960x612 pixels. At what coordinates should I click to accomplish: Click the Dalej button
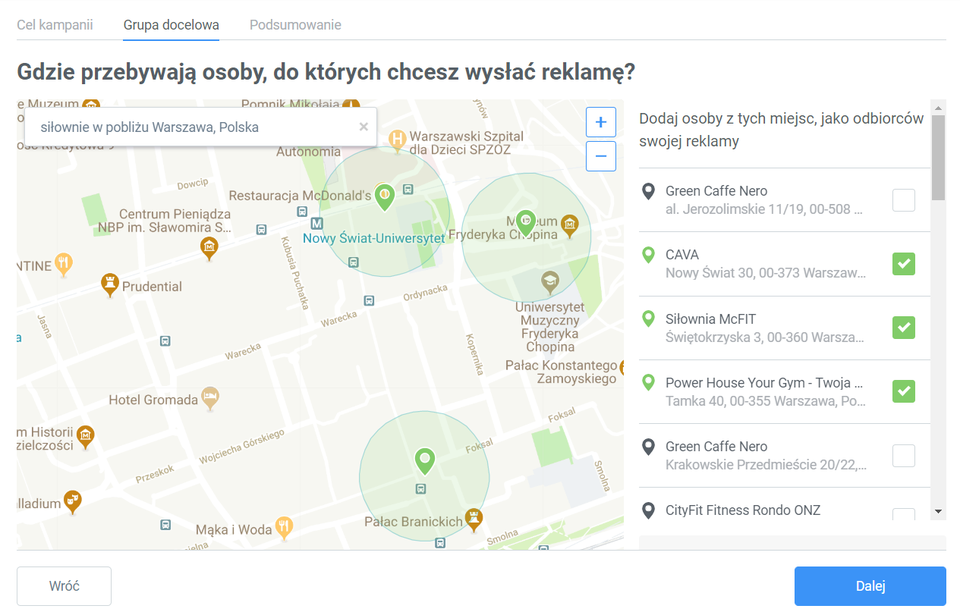(x=870, y=586)
